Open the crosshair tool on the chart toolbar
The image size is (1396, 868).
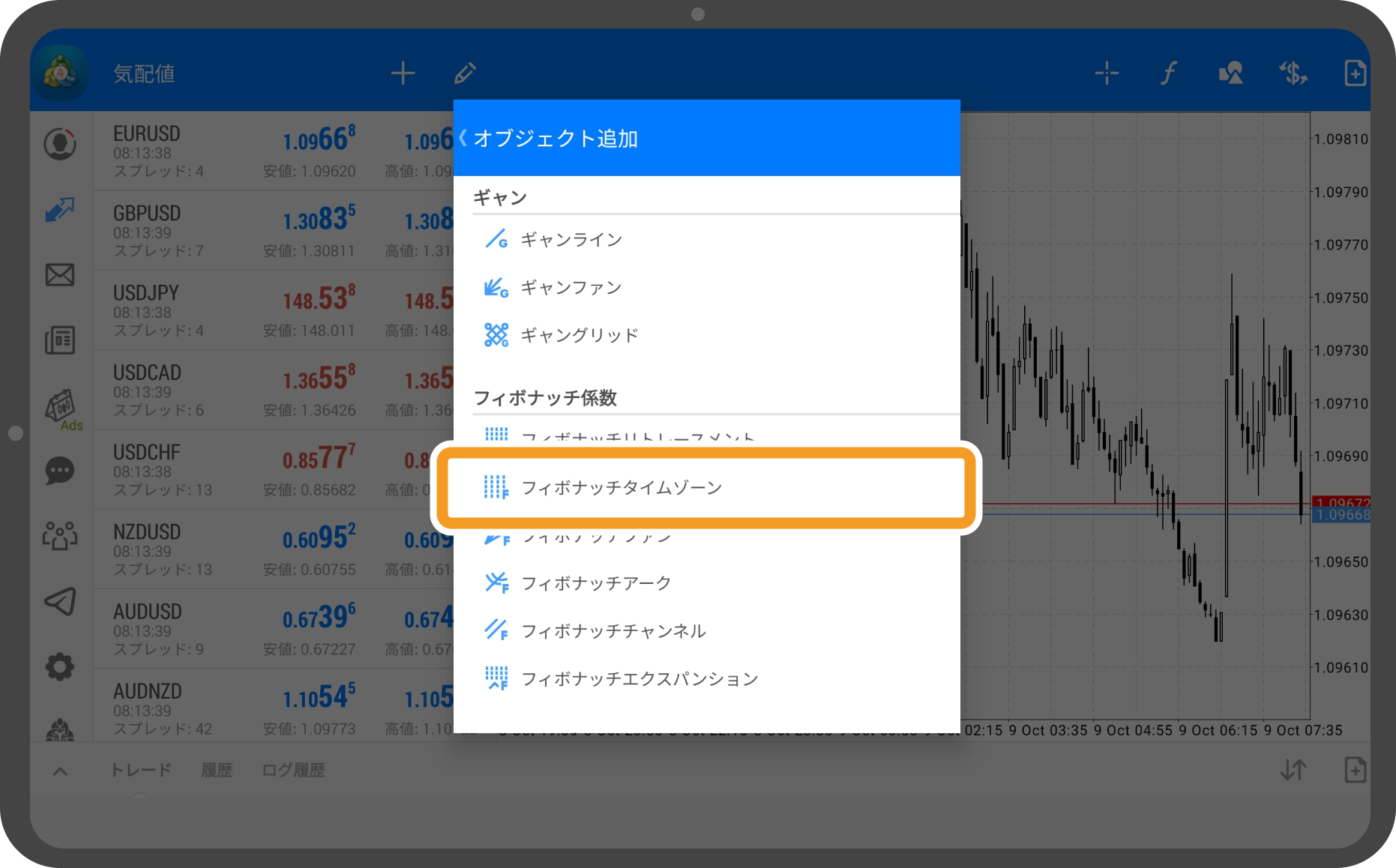click(1105, 73)
